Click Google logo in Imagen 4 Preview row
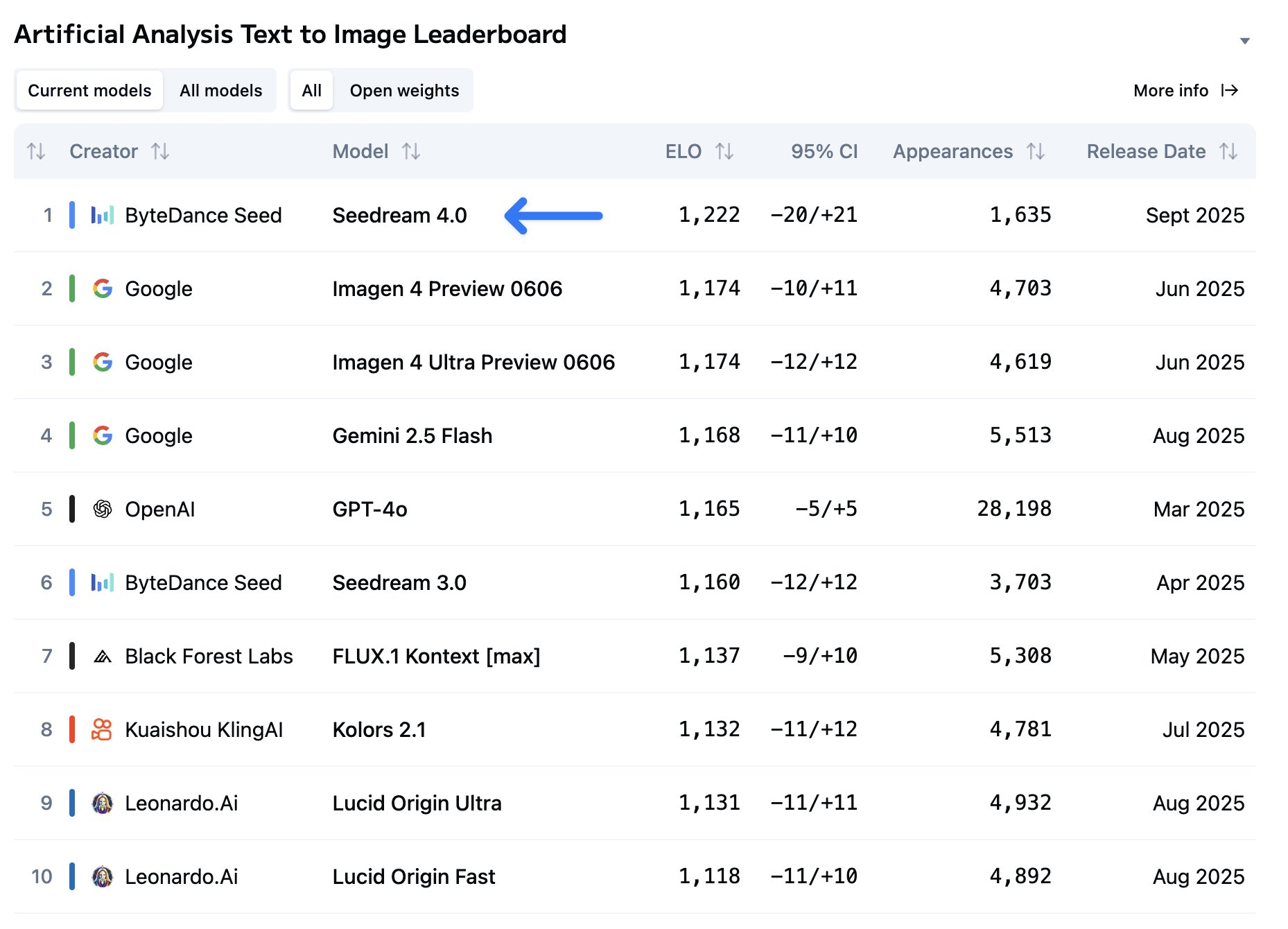Image resolution: width=1288 pixels, height=929 pixels. 103,289
